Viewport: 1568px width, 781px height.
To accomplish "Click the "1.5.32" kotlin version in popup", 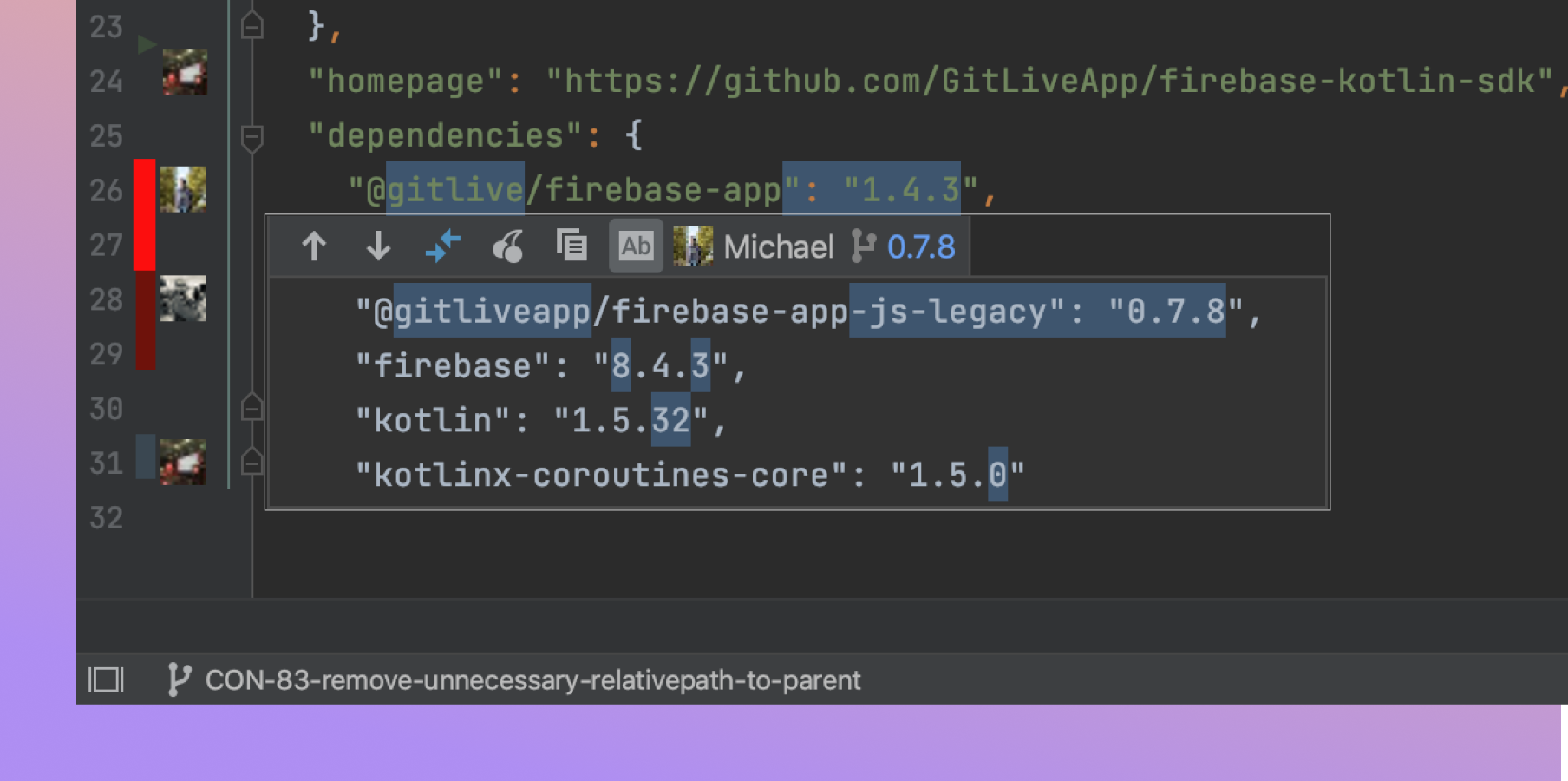I will click(x=631, y=421).
